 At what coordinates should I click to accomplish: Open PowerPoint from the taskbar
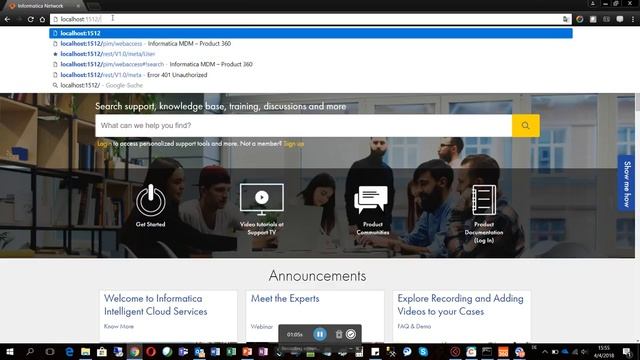(247, 351)
